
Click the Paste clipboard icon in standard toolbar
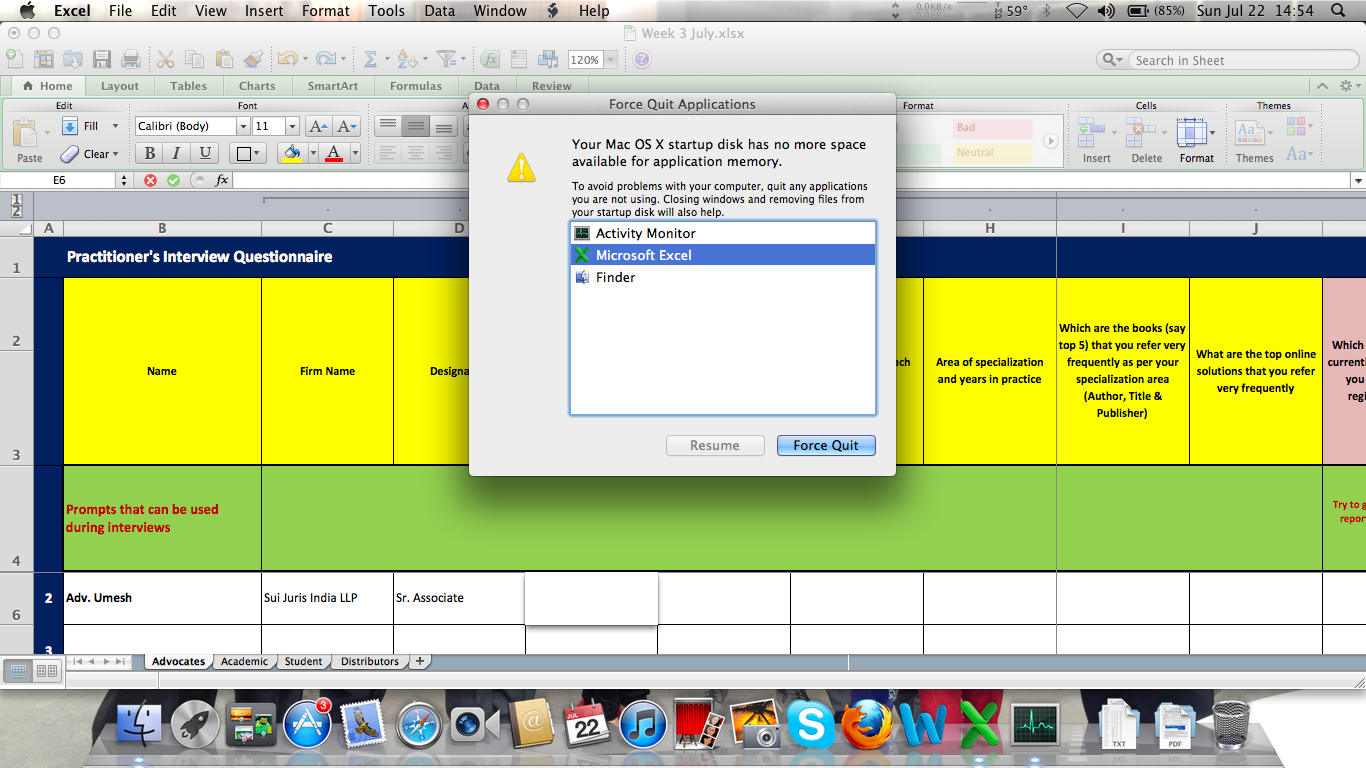click(224, 59)
